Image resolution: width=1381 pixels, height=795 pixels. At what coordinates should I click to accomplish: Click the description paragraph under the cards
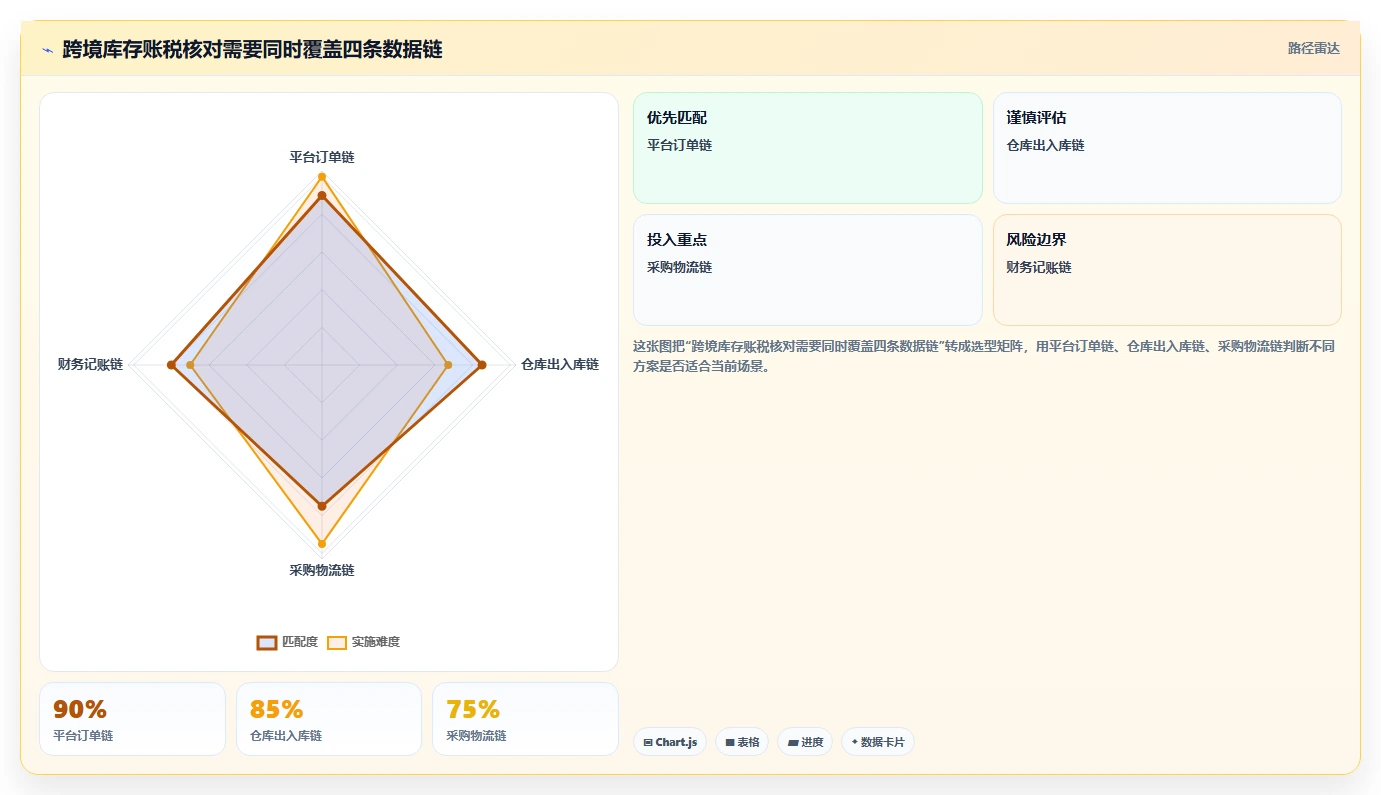coord(984,356)
